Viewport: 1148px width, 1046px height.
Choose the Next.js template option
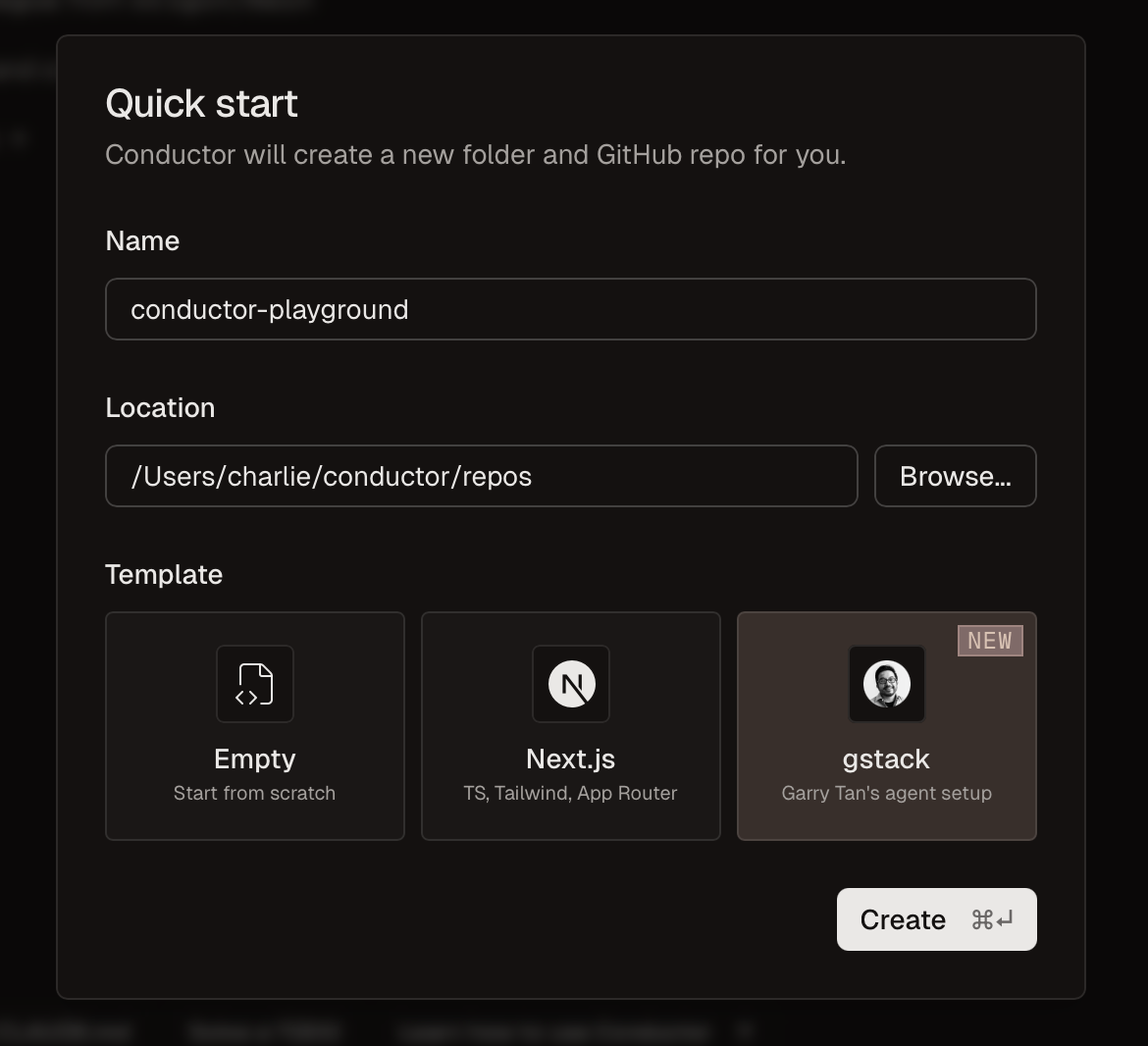point(571,726)
